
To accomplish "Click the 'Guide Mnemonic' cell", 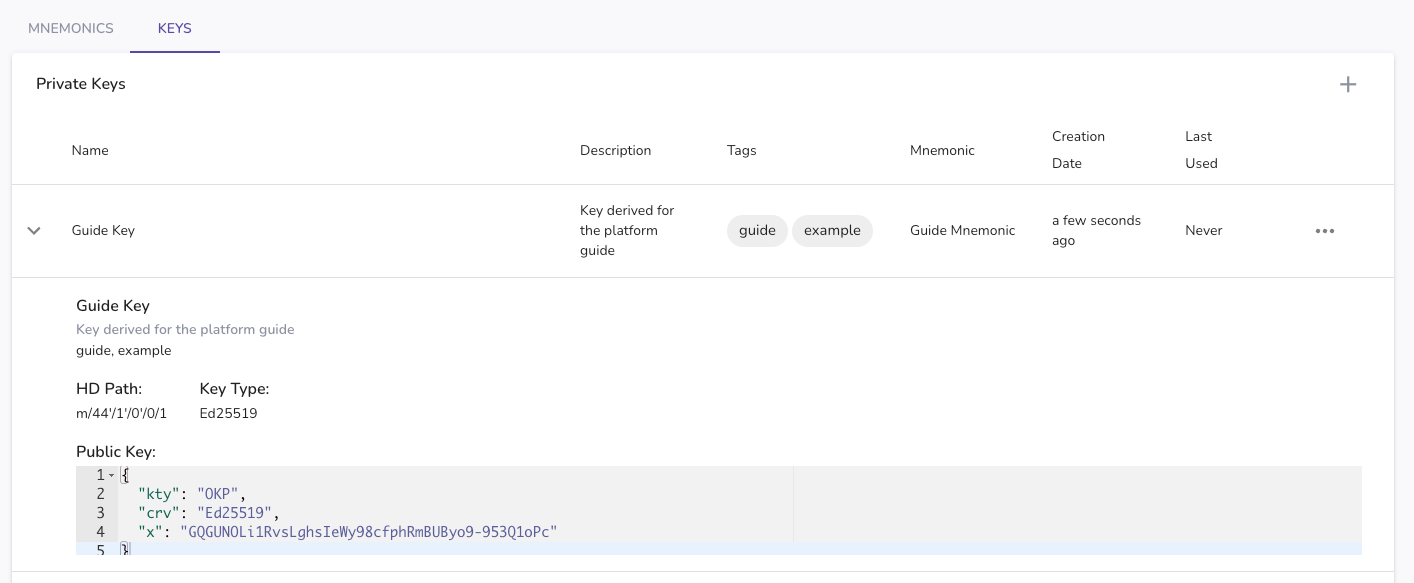I will [962, 231].
